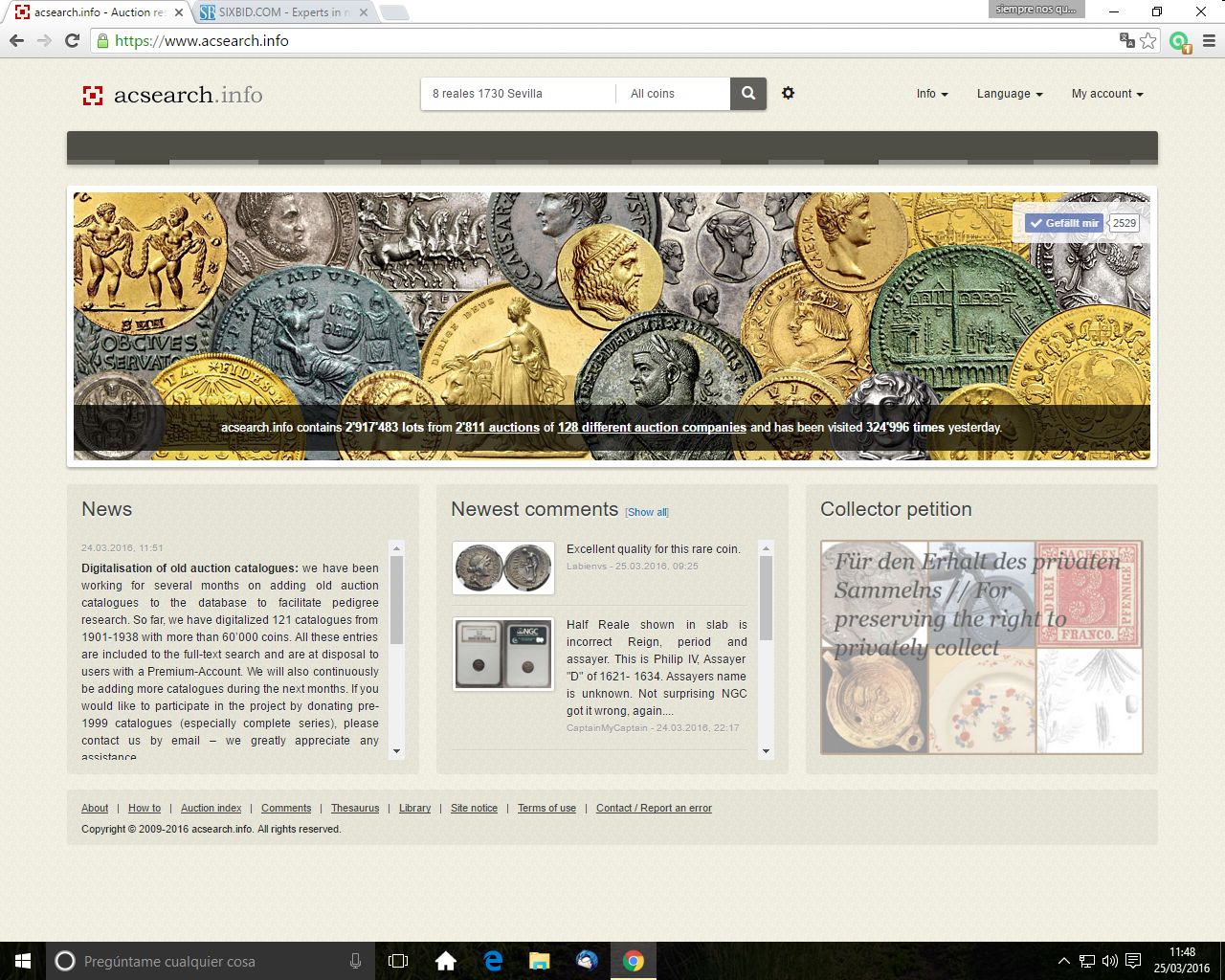Bookmark page with star icon
The height and width of the screenshot is (980, 1225).
pos(1148,40)
